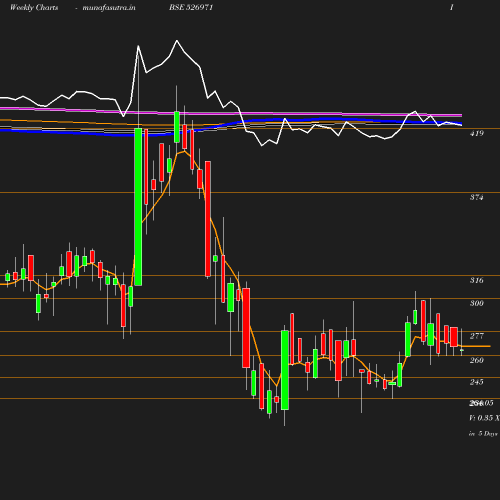Click the 'V: 0.35 X' volume text
This screenshot has height=500, width=500.
point(484,418)
